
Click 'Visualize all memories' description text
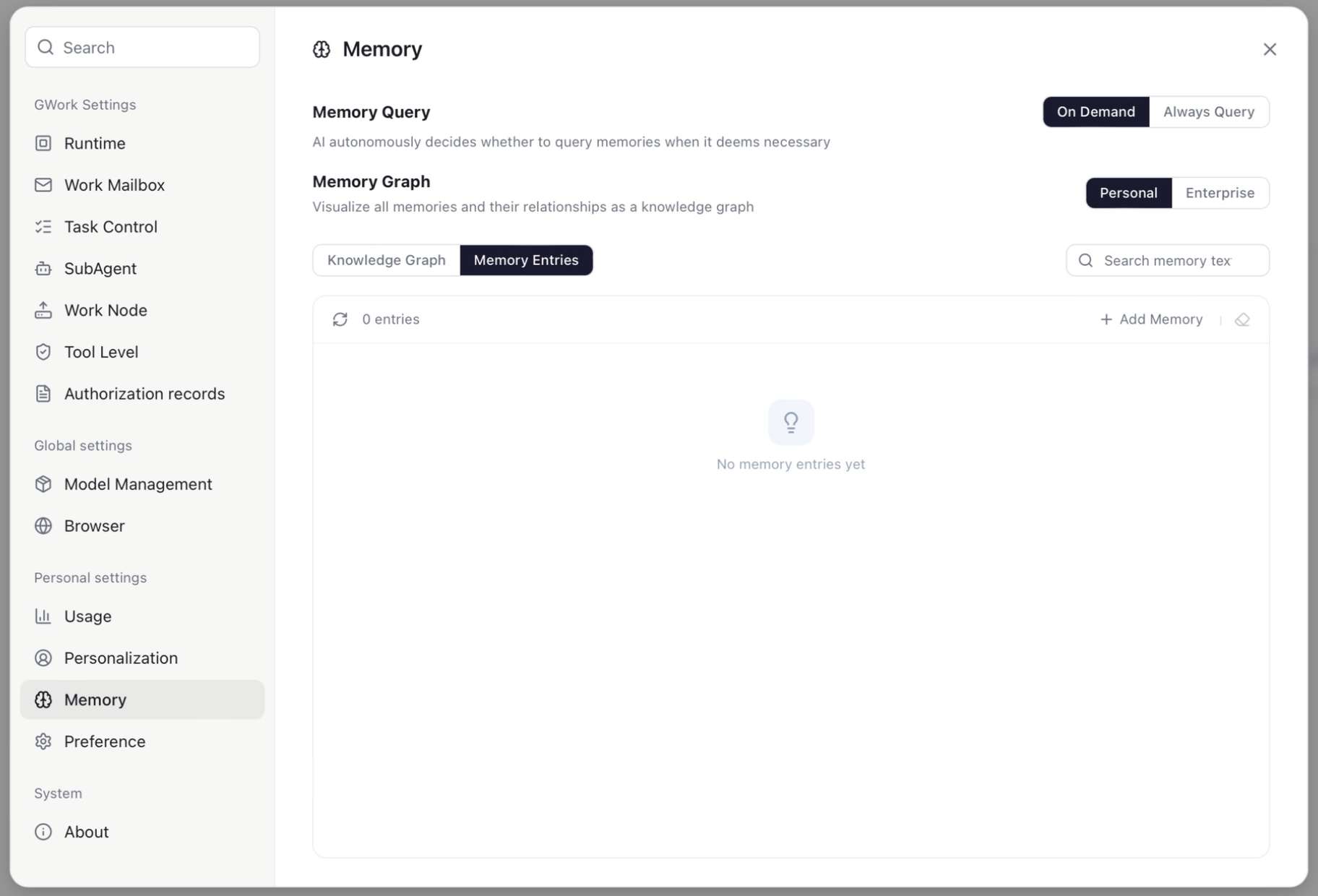tap(533, 207)
